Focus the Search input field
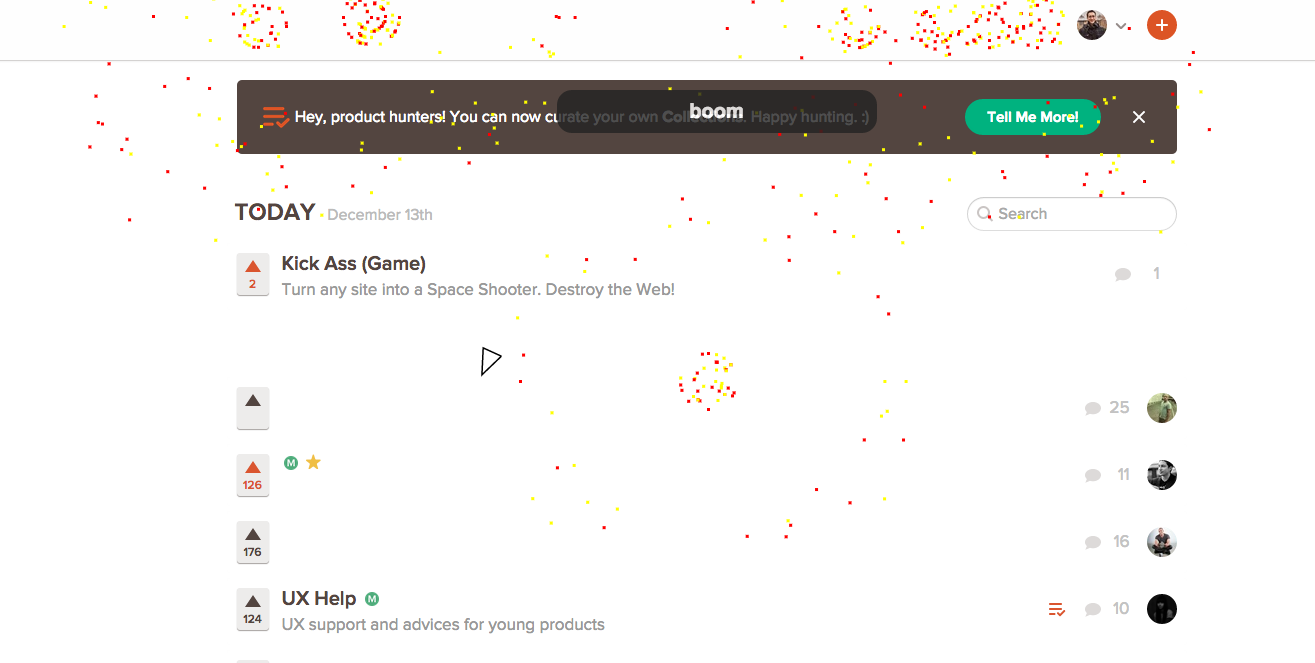This screenshot has height=663, width=1315. pos(1071,214)
